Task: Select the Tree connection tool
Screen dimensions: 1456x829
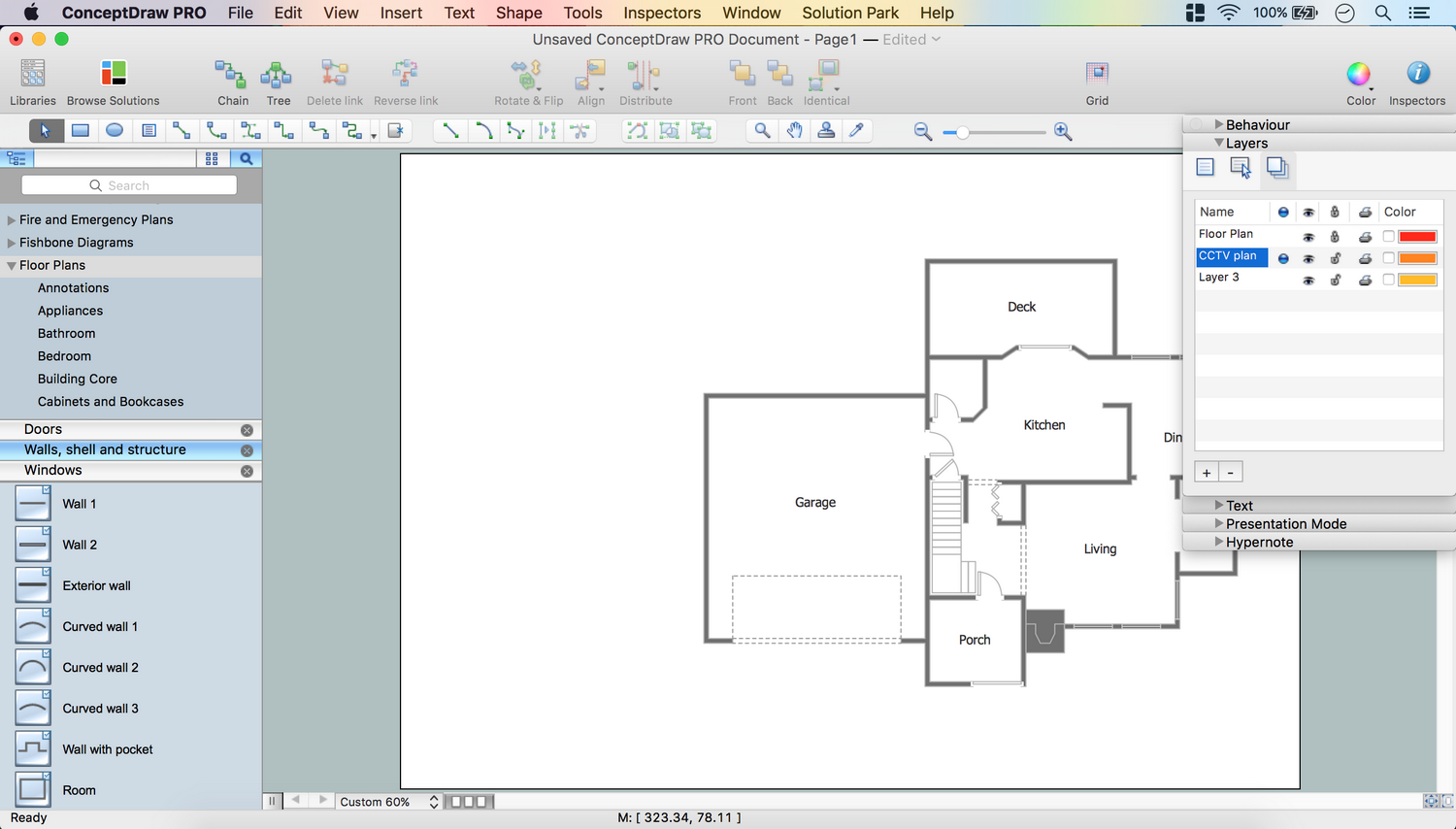Action: coord(278,74)
